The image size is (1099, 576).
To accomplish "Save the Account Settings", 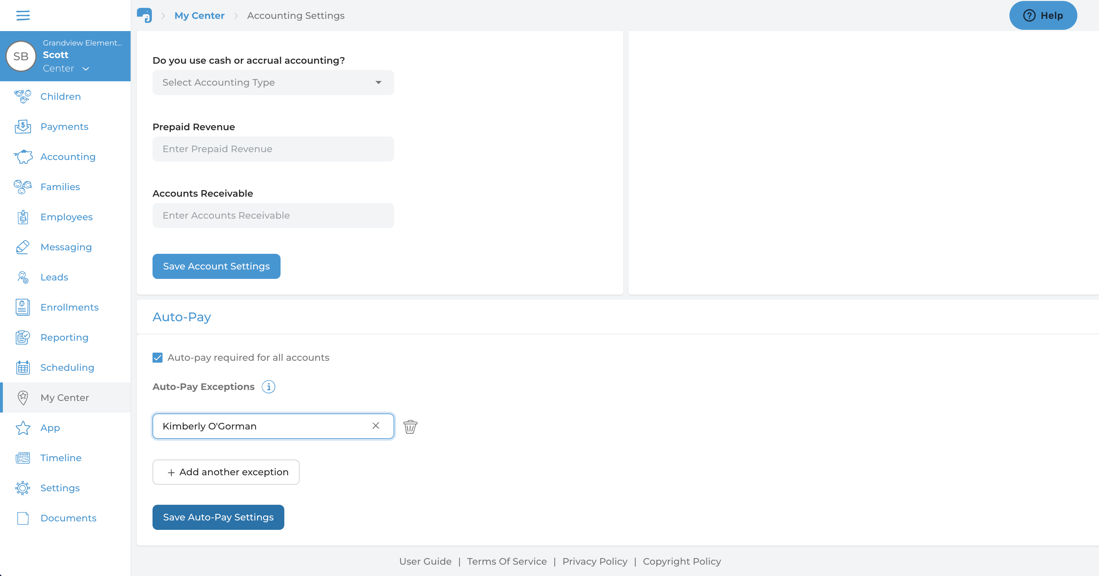I will coord(216,266).
